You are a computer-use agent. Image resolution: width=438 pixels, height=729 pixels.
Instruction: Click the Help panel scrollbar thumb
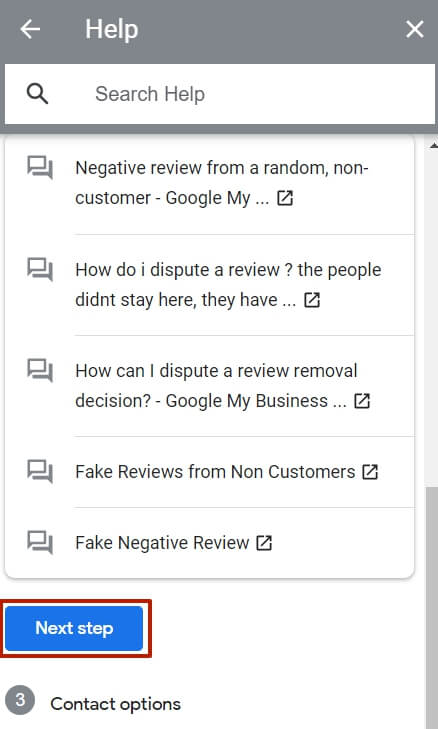coord(432,604)
